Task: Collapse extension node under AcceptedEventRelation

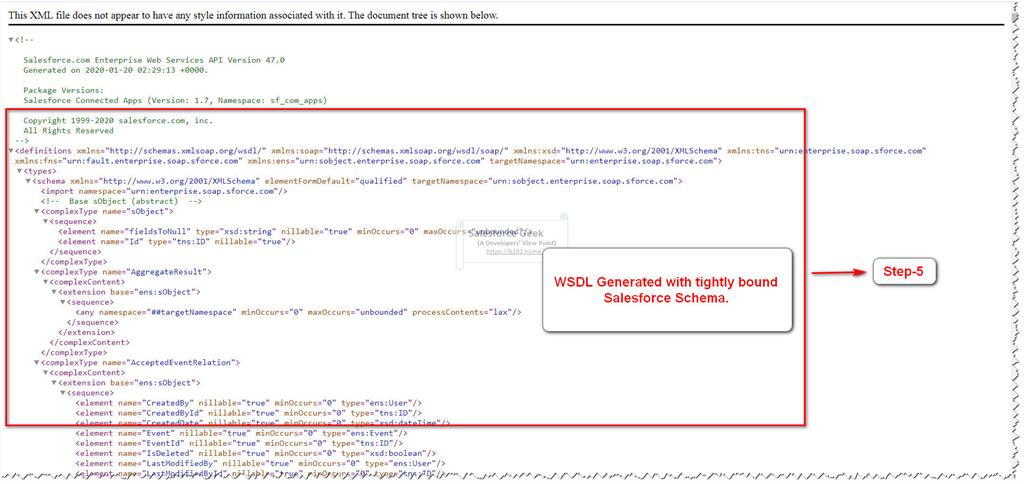Action: click(54, 383)
